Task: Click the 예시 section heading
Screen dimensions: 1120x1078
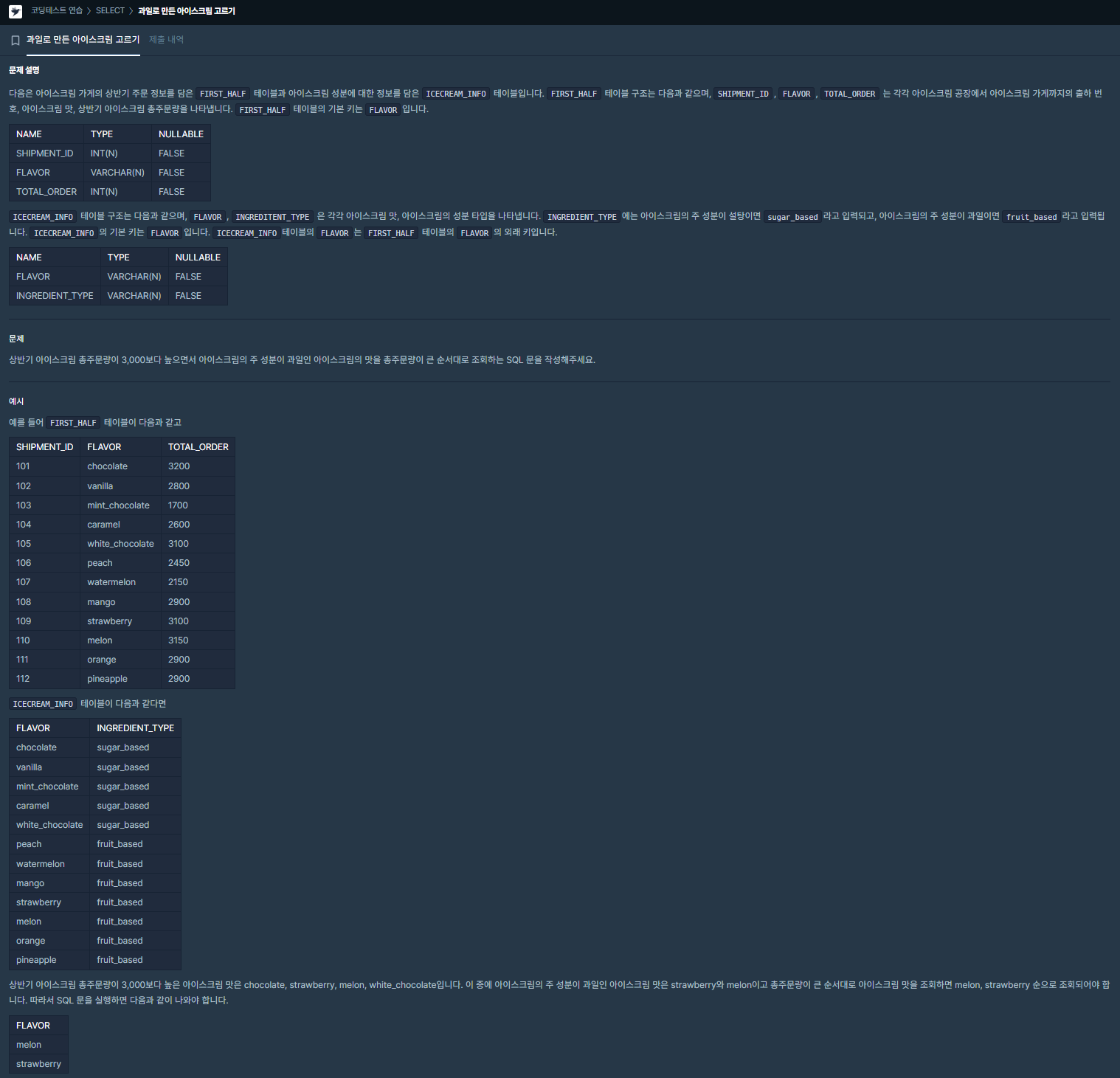Action: coord(16,401)
